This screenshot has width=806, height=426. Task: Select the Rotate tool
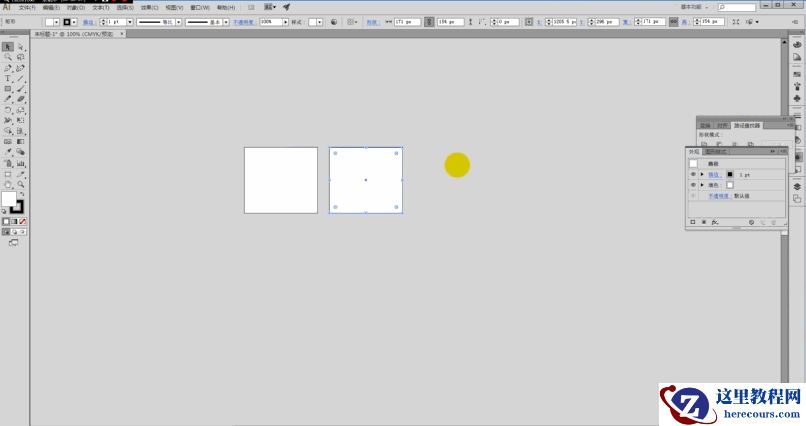(8, 110)
